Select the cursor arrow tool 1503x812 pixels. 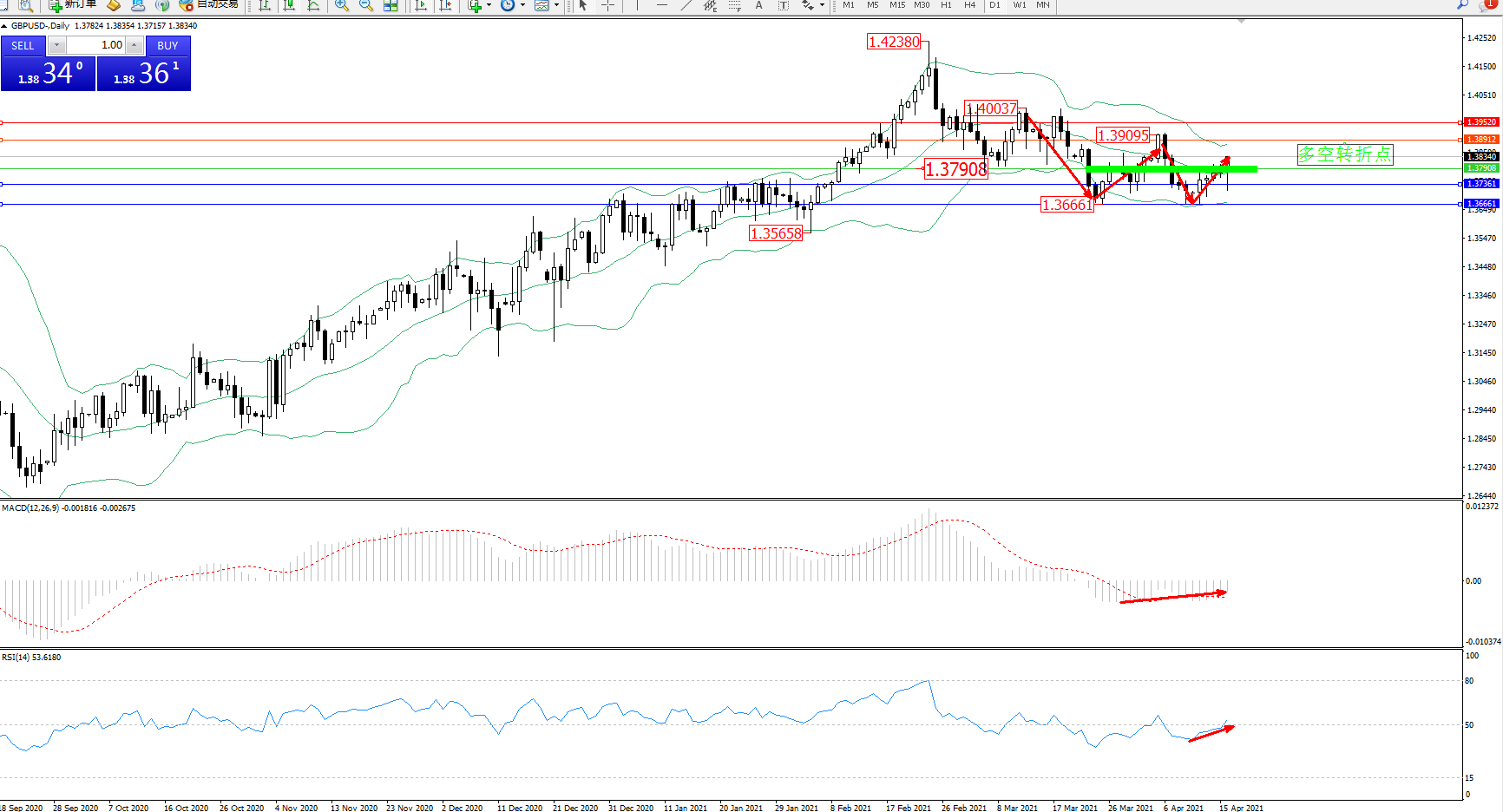click(x=583, y=5)
